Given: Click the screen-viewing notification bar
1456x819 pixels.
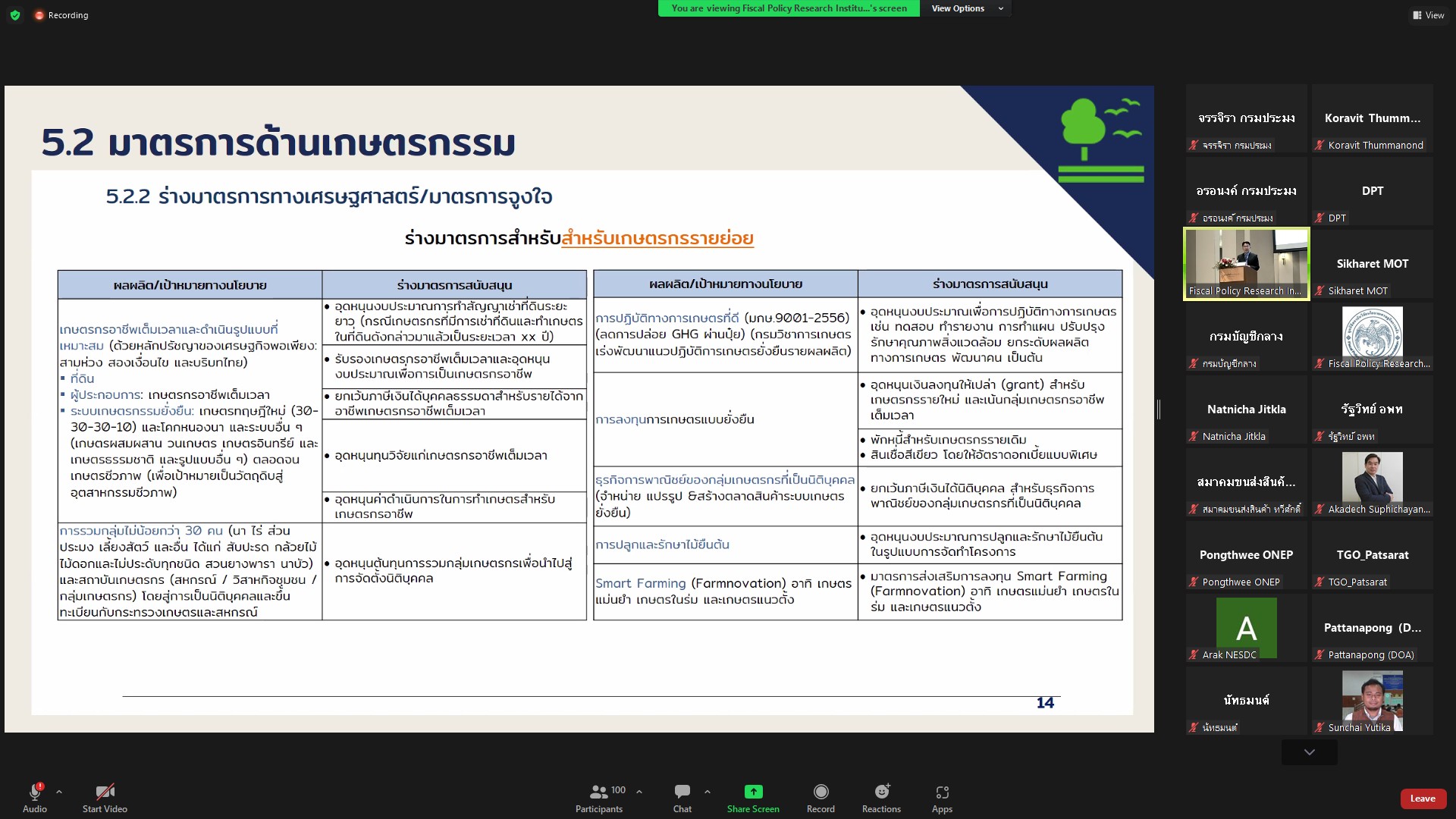Looking at the screenshot, I should click(x=789, y=8).
